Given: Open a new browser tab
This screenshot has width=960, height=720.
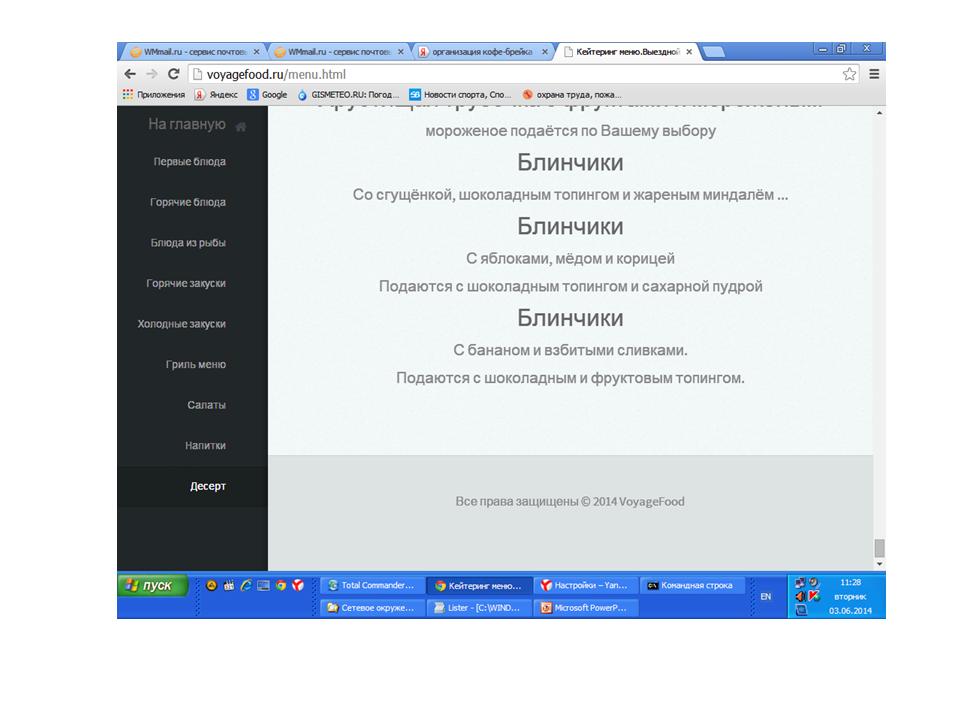Looking at the screenshot, I should pos(713,52).
